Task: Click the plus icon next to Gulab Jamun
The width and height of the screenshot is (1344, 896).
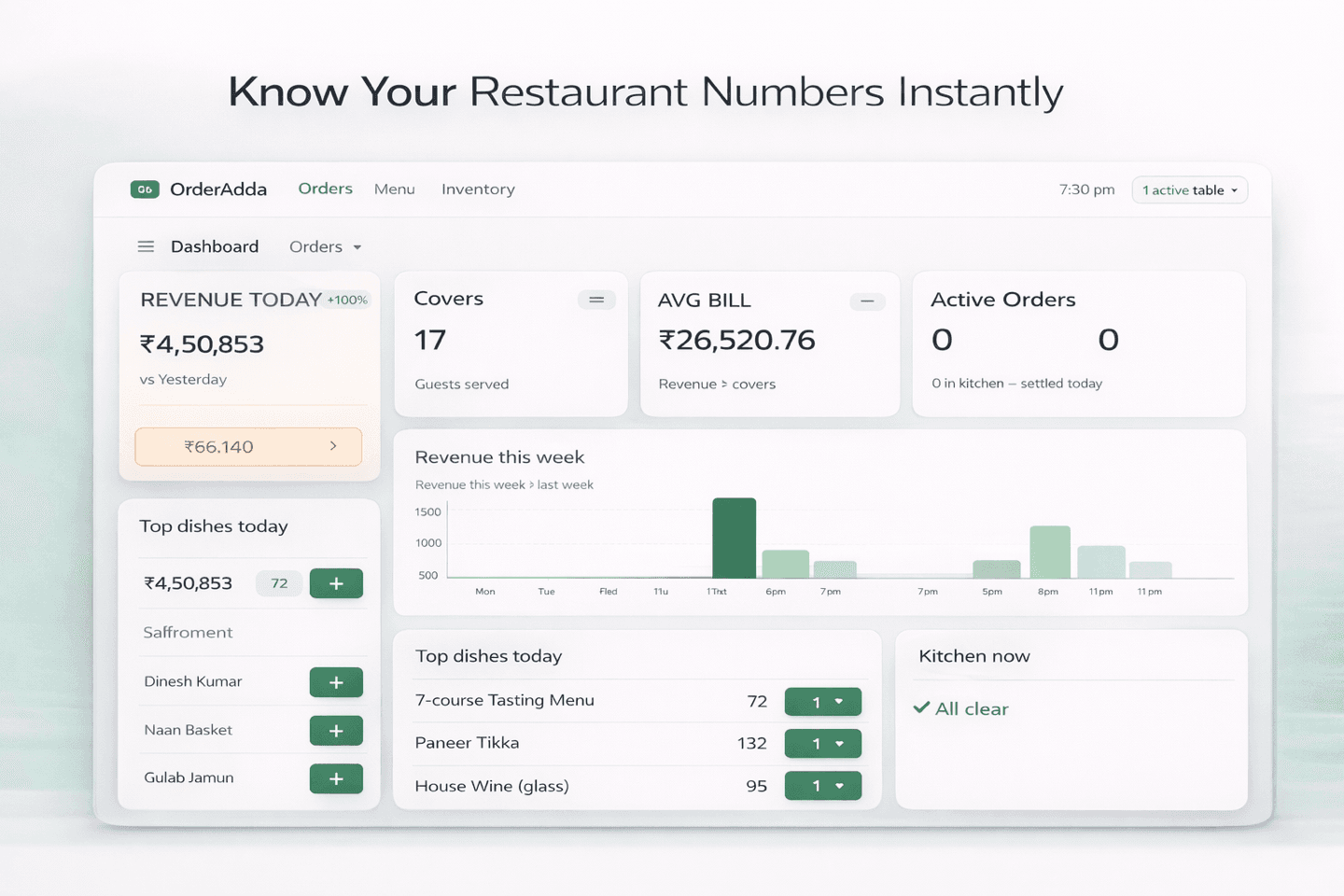Action: point(336,778)
